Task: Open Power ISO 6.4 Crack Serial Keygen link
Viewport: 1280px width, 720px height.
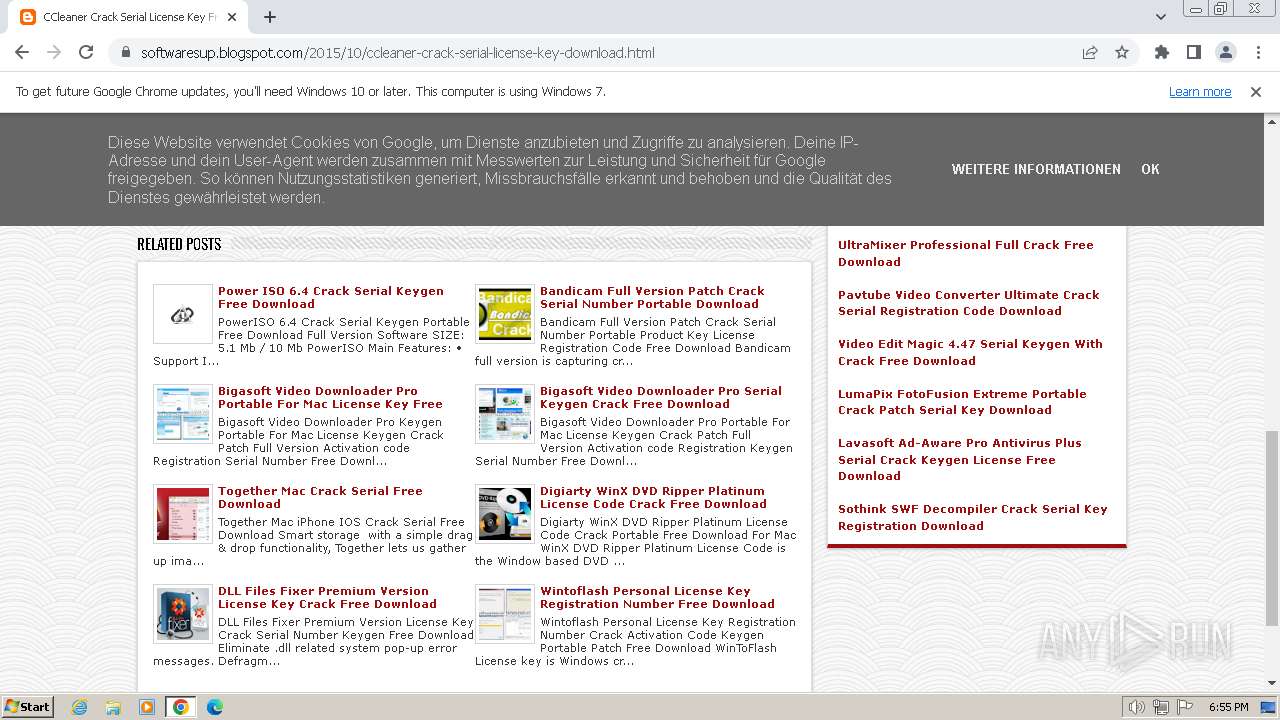Action: pyautogui.click(x=331, y=297)
